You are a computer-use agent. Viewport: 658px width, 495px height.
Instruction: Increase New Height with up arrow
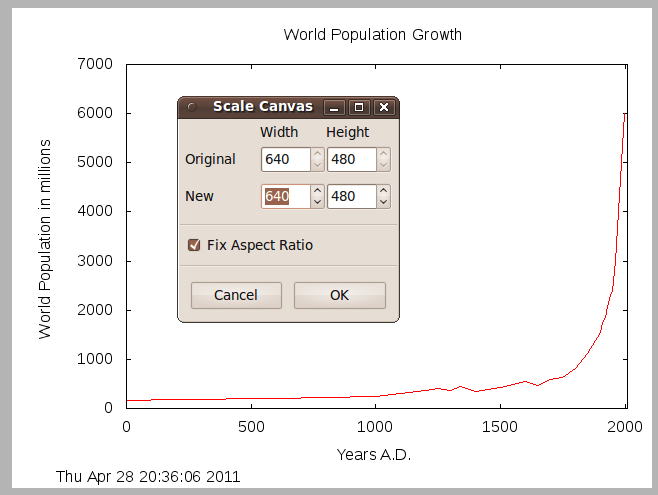point(383,190)
